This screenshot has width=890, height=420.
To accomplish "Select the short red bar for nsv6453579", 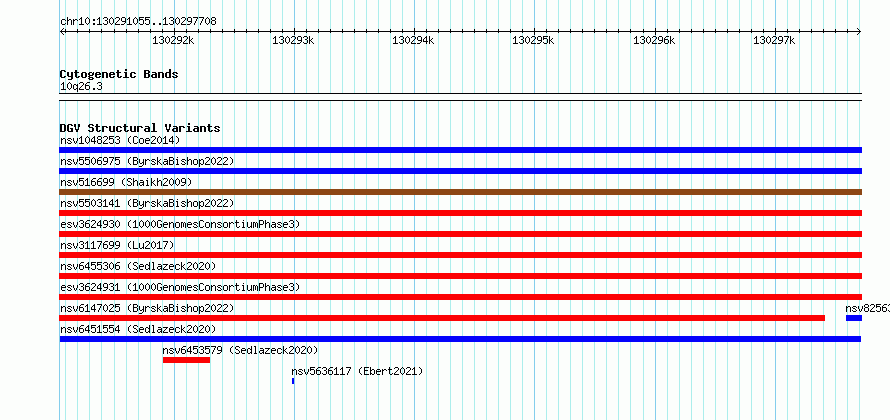I will tap(186, 360).
